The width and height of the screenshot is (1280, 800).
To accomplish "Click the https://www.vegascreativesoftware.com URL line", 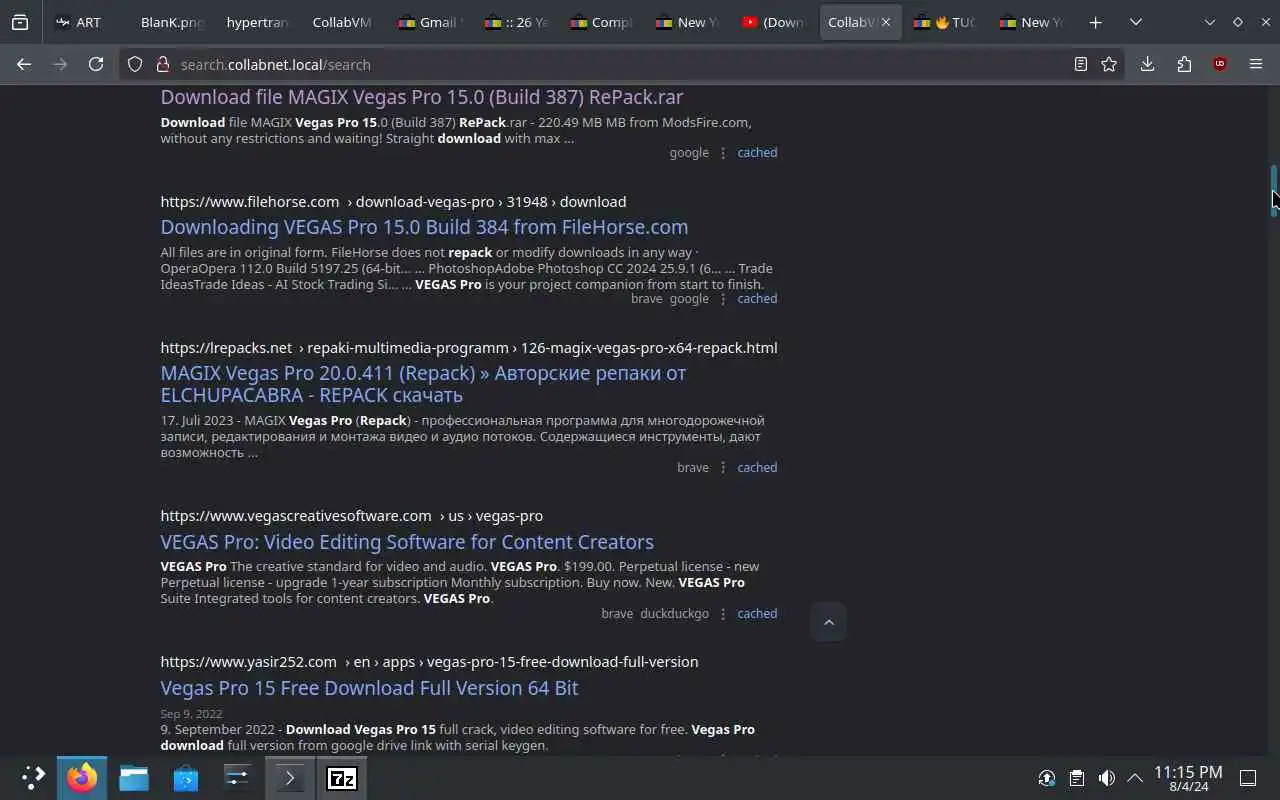I will [351, 516].
